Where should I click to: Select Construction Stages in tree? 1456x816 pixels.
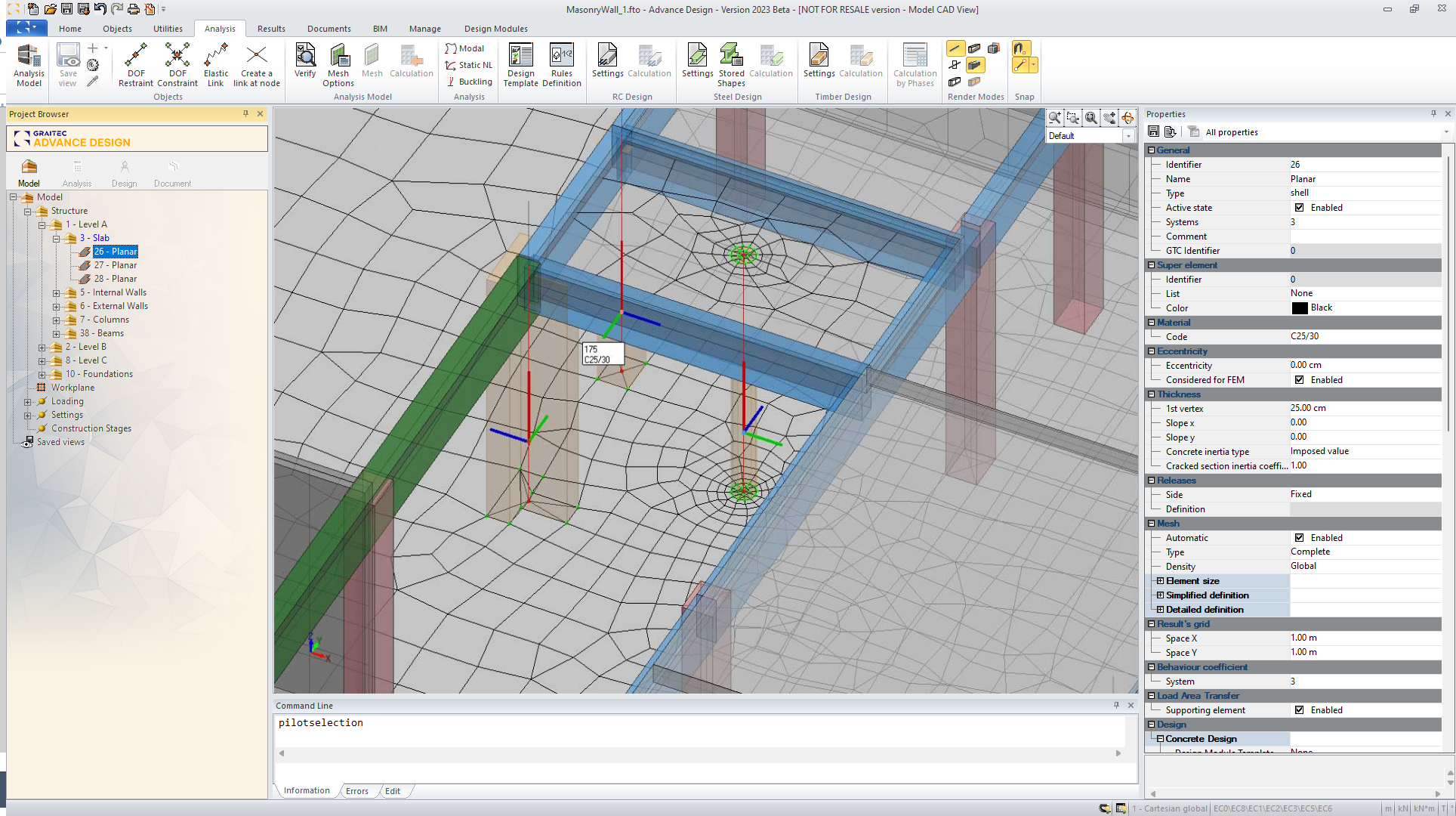[91, 428]
